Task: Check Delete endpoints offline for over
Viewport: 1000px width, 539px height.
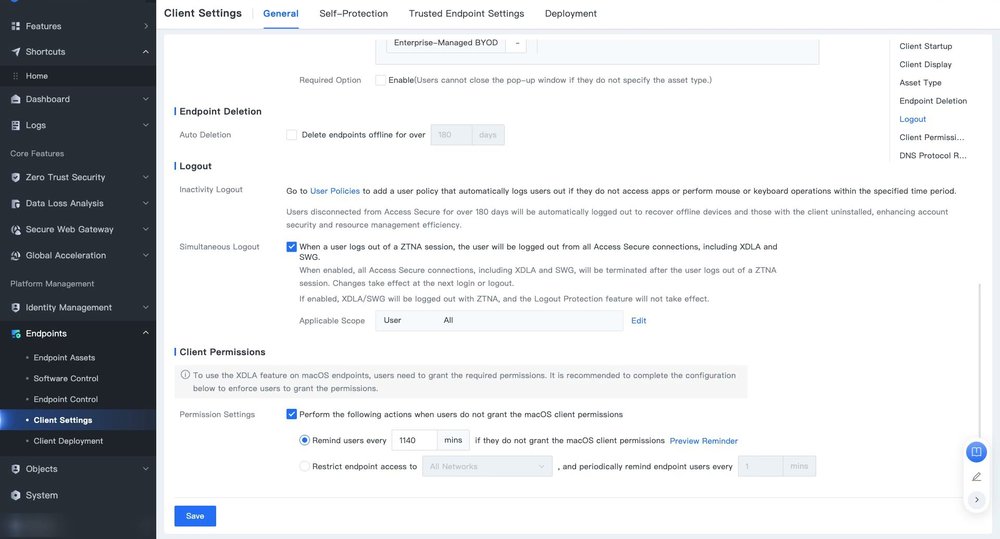Action: (x=291, y=135)
